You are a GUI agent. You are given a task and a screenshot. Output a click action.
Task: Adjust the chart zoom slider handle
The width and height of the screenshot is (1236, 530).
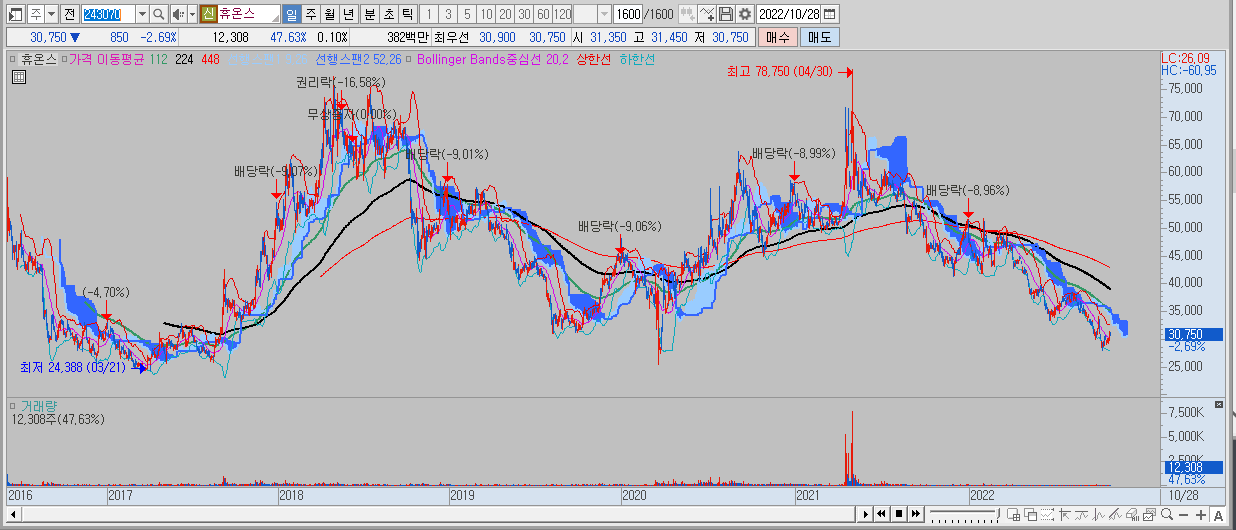tap(998, 513)
